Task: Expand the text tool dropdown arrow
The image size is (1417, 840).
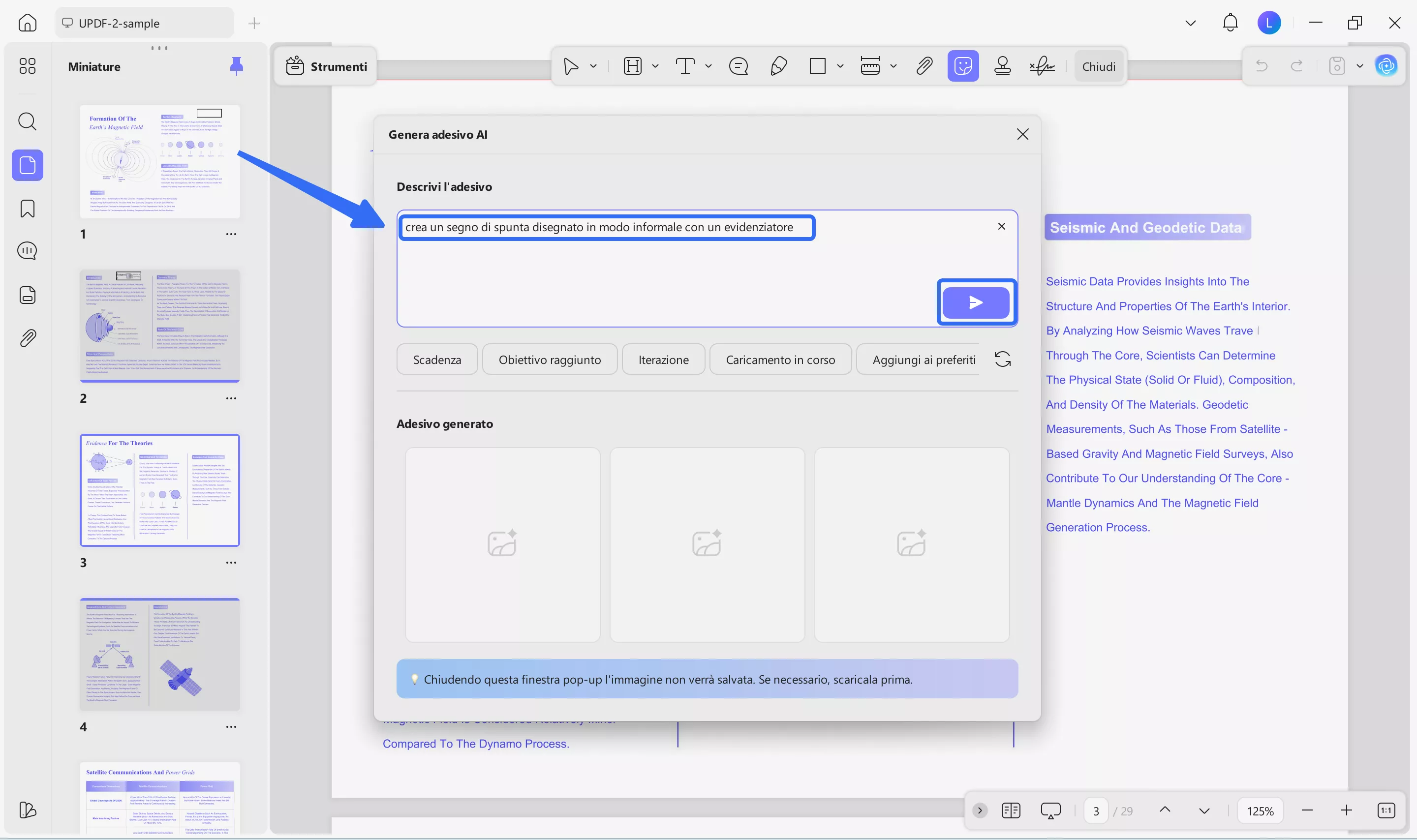Action: (x=708, y=66)
